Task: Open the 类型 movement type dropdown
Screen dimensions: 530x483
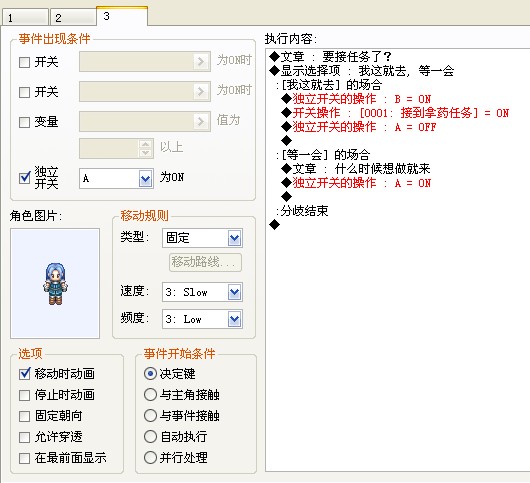Action: 235,238
